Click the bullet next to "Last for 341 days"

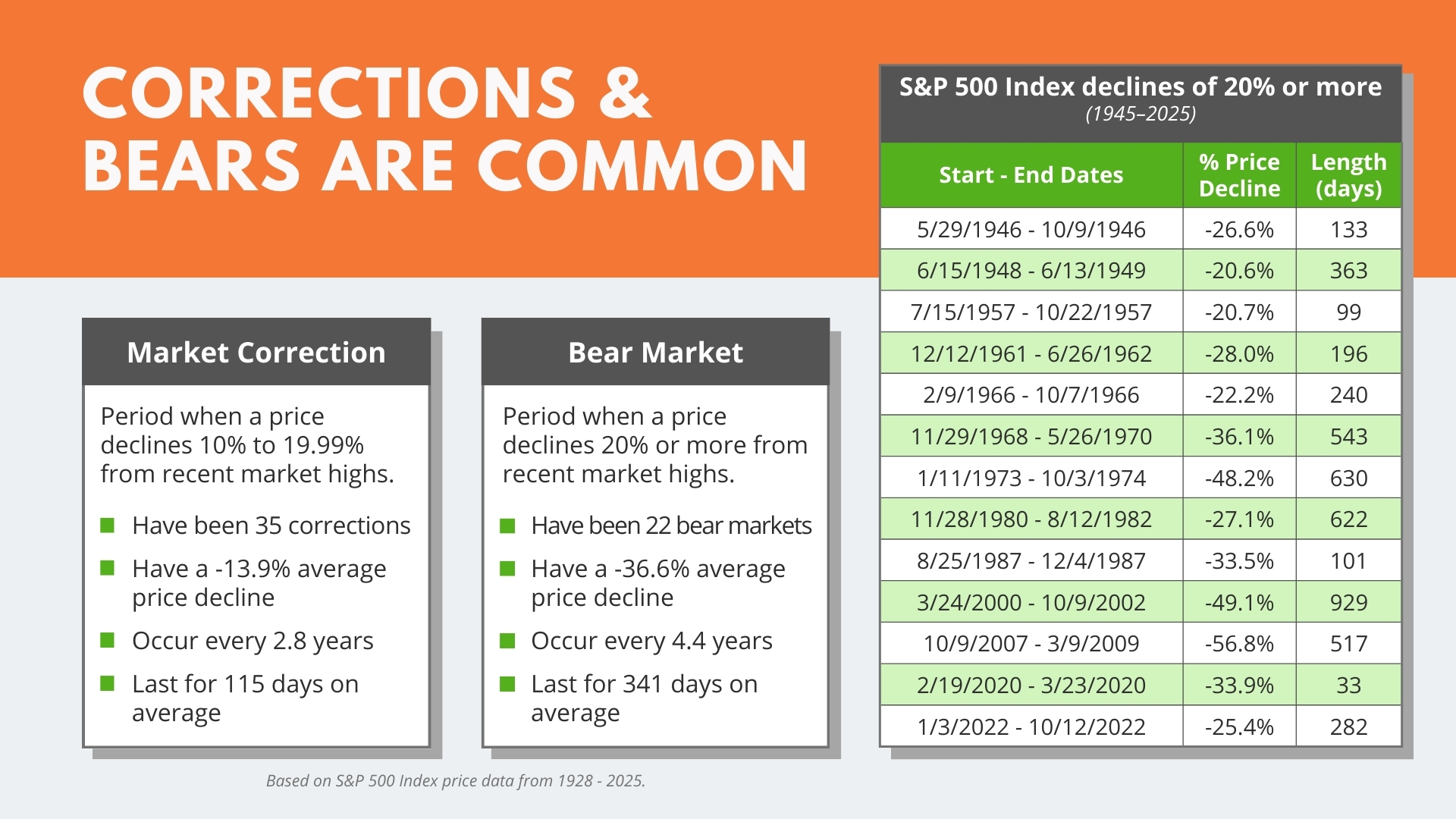507,685
